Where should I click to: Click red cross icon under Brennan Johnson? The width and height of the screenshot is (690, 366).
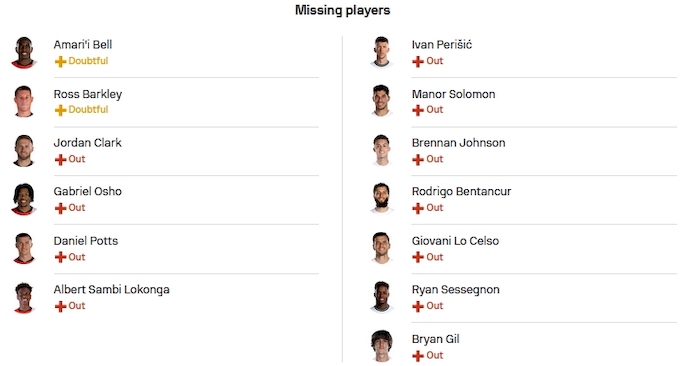[x=418, y=159]
